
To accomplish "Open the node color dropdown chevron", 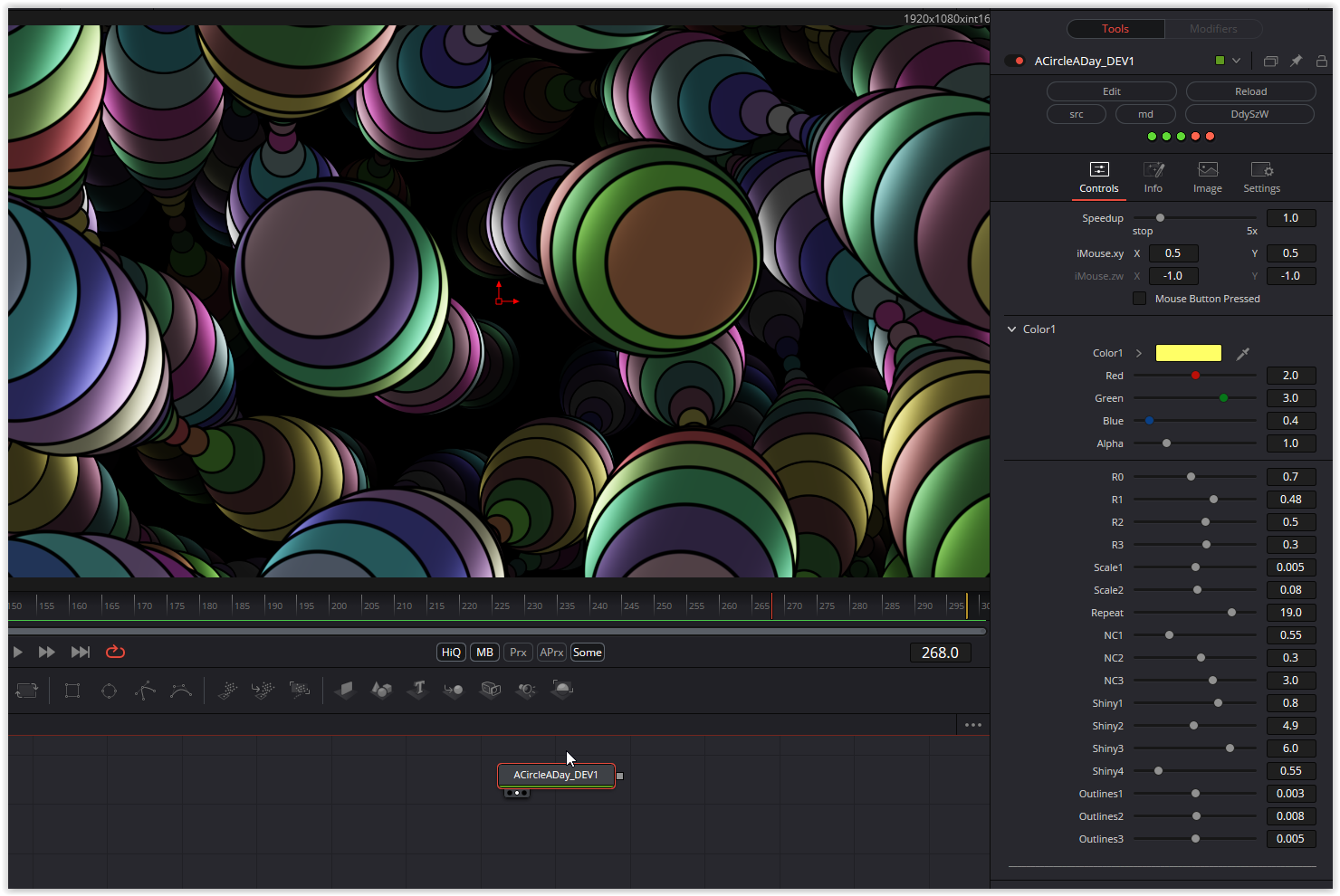I will 1236,61.
